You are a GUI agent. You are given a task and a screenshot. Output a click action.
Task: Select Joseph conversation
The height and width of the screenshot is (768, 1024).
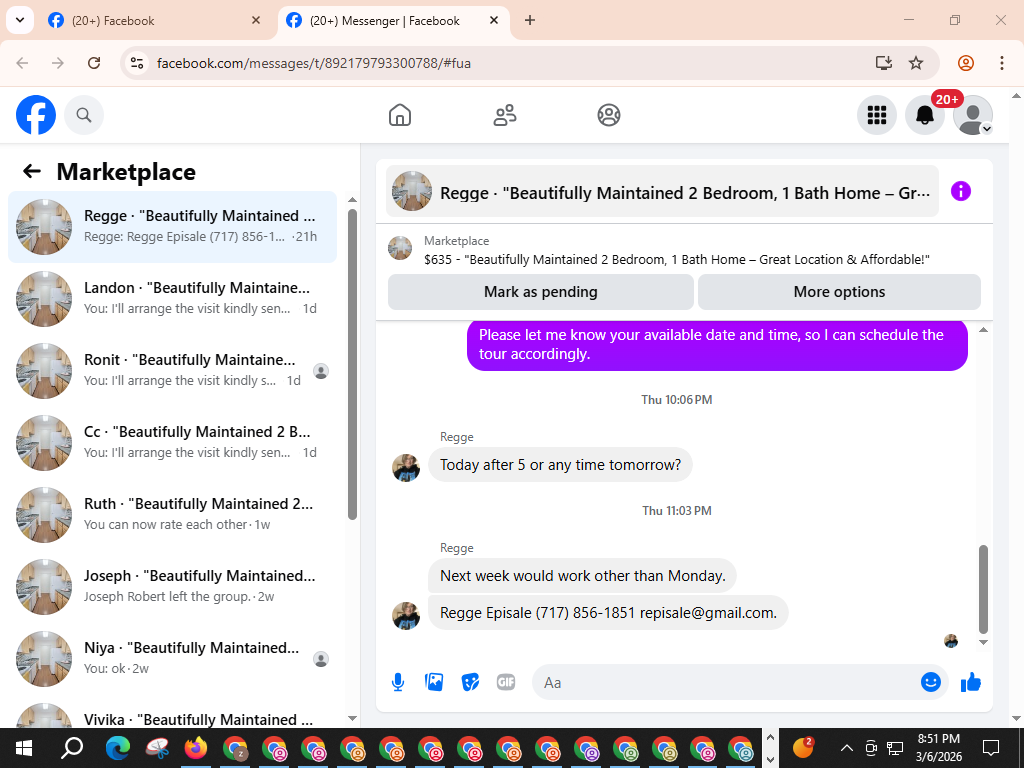(x=172, y=586)
